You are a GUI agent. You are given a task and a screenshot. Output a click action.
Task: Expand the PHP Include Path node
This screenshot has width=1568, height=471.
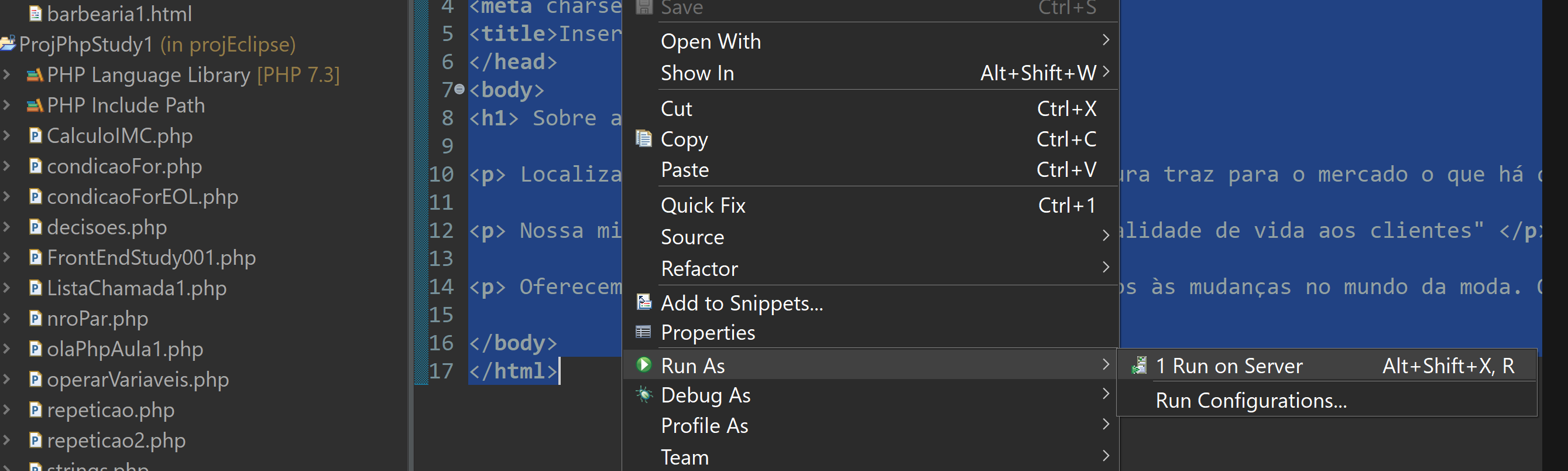[x=6, y=105]
